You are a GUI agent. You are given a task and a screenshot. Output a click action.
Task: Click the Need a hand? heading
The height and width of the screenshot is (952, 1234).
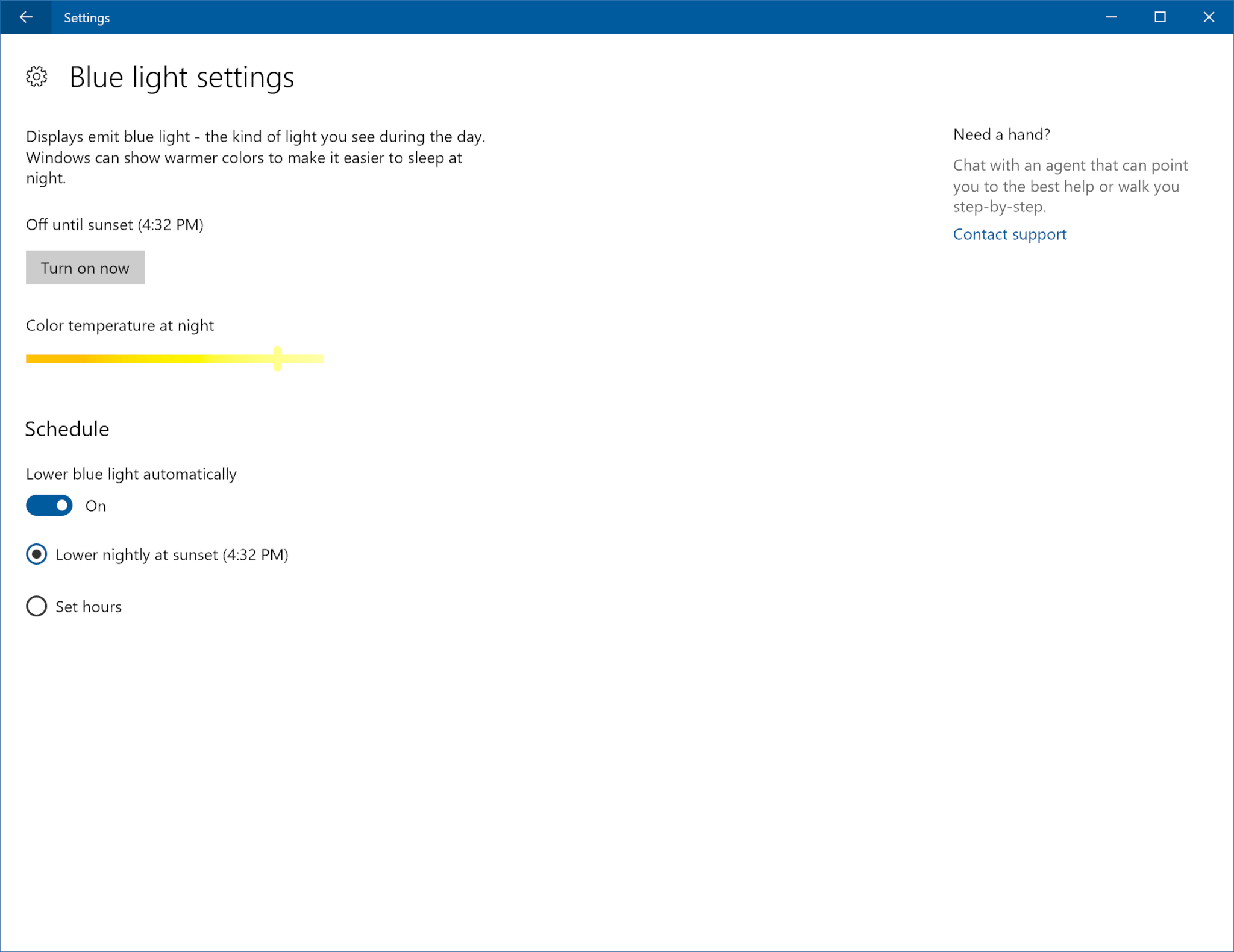(x=1001, y=134)
